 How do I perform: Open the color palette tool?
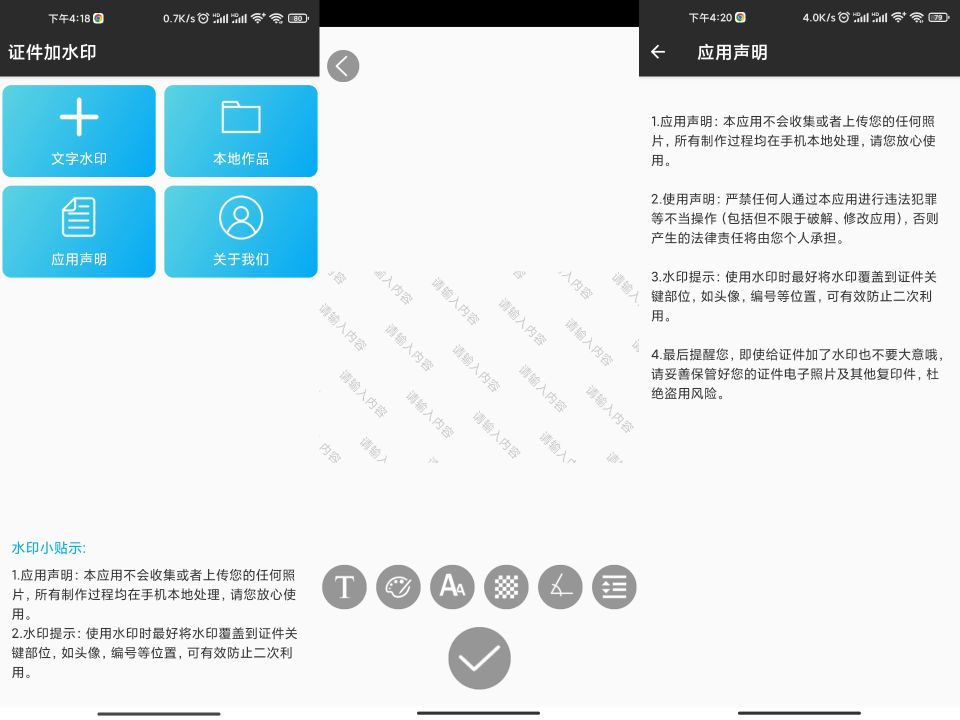click(x=398, y=587)
